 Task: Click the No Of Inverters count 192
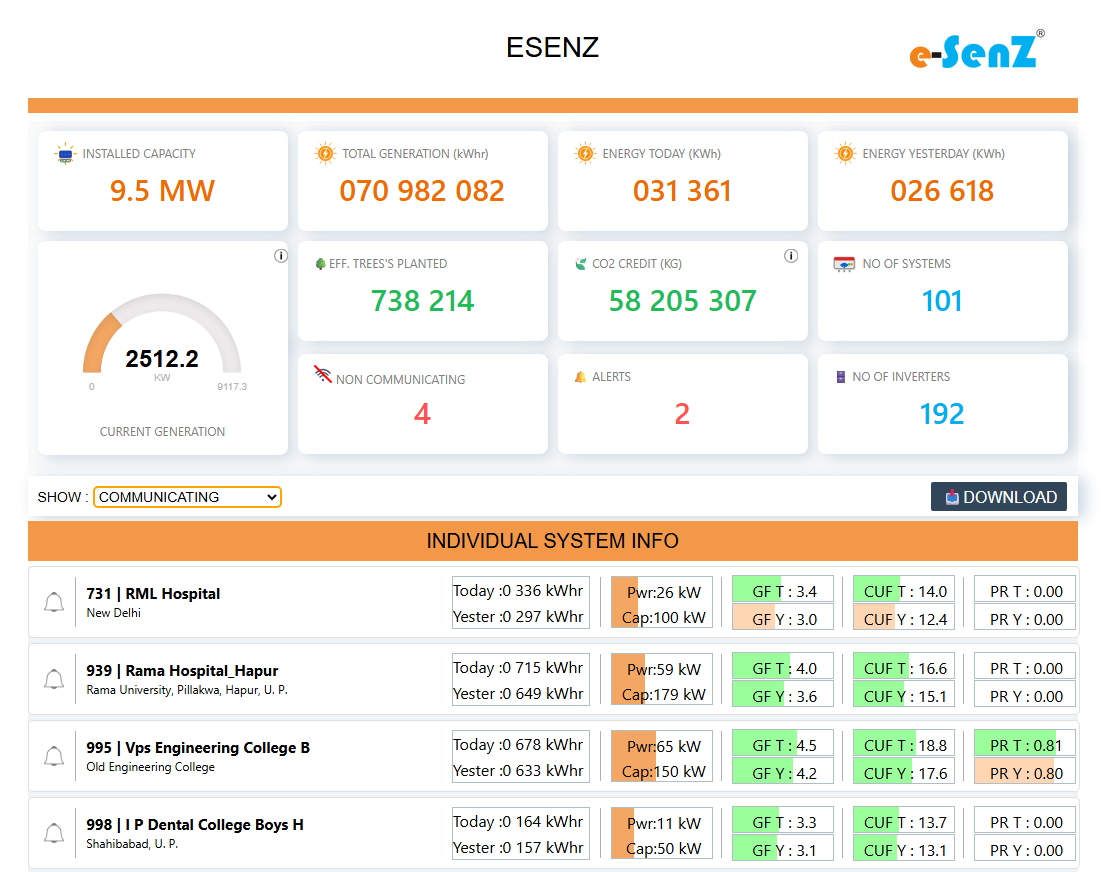click(x=942, y=413)
